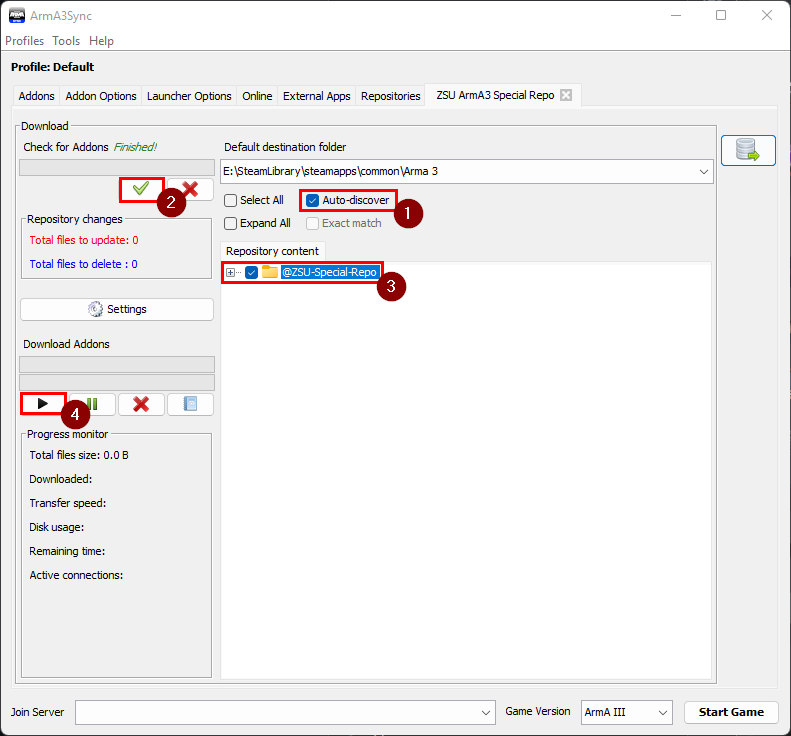Open the repository Settings button
Image resolution: width=791 pixels, height=736 pixels.
click(x=117, y=309)
